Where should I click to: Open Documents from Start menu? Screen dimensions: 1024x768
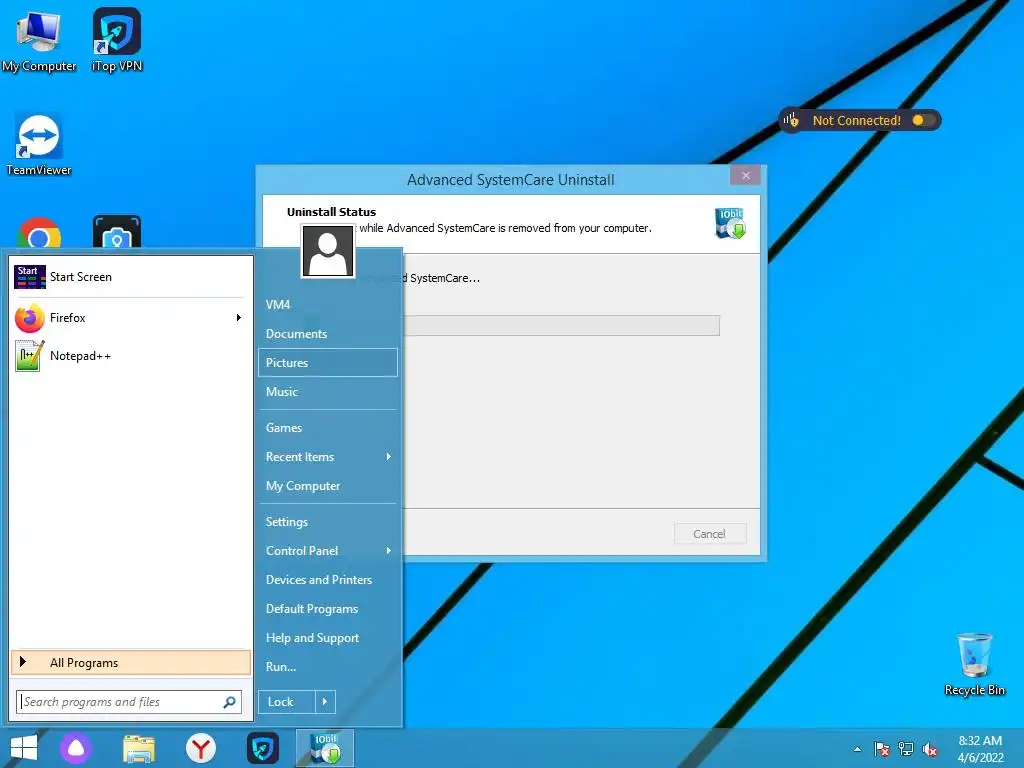click(x=327, y=334)
